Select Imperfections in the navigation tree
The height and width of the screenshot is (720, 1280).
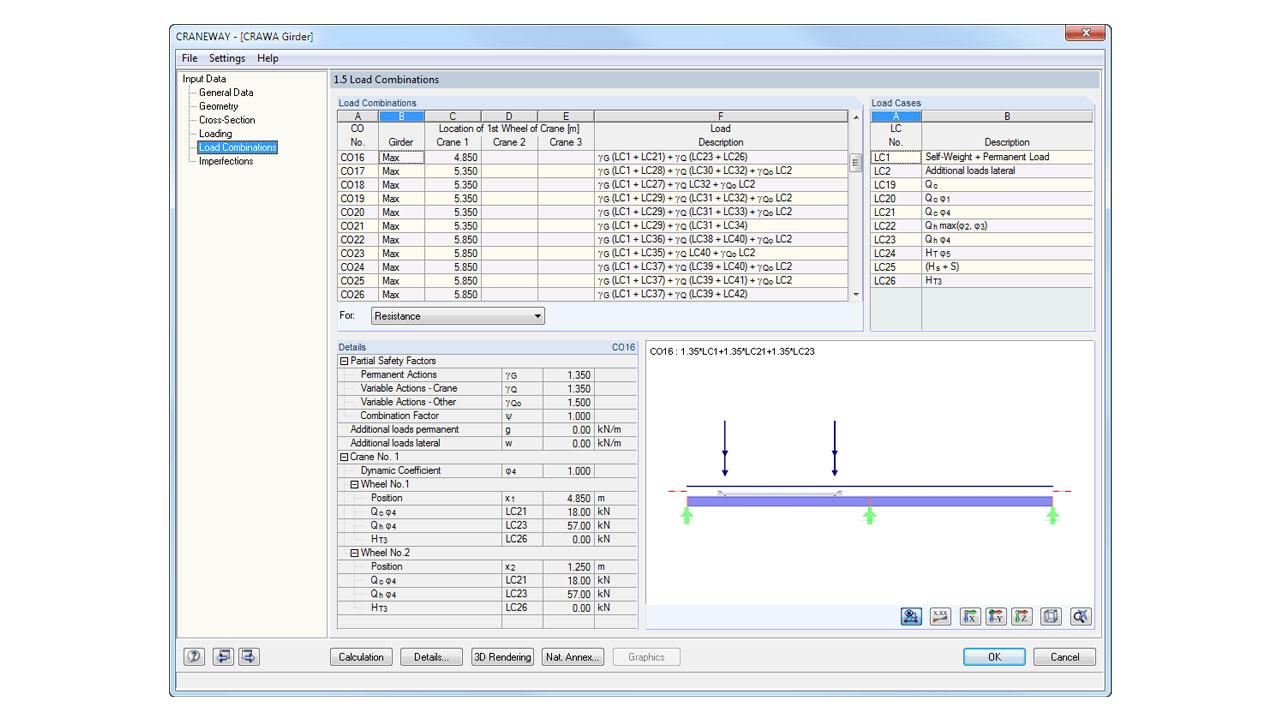click(x=226, y=161)
